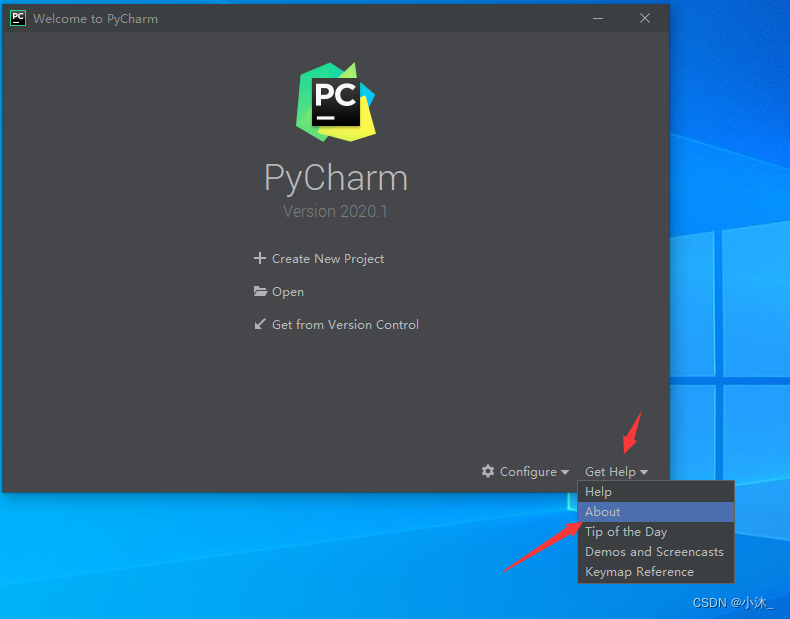The image size is (790, 619).
Task: Click the plus icon for new project
Action: pyautogui.click(x=259, y=258)
